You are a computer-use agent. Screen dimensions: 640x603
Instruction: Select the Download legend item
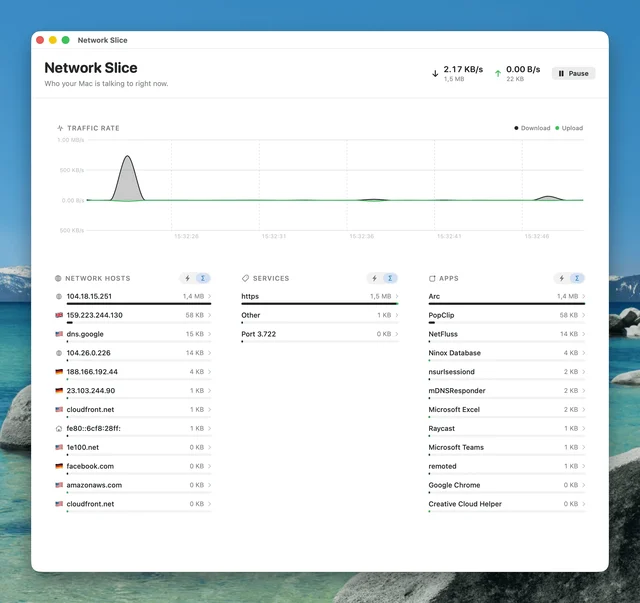coord(532,128)
